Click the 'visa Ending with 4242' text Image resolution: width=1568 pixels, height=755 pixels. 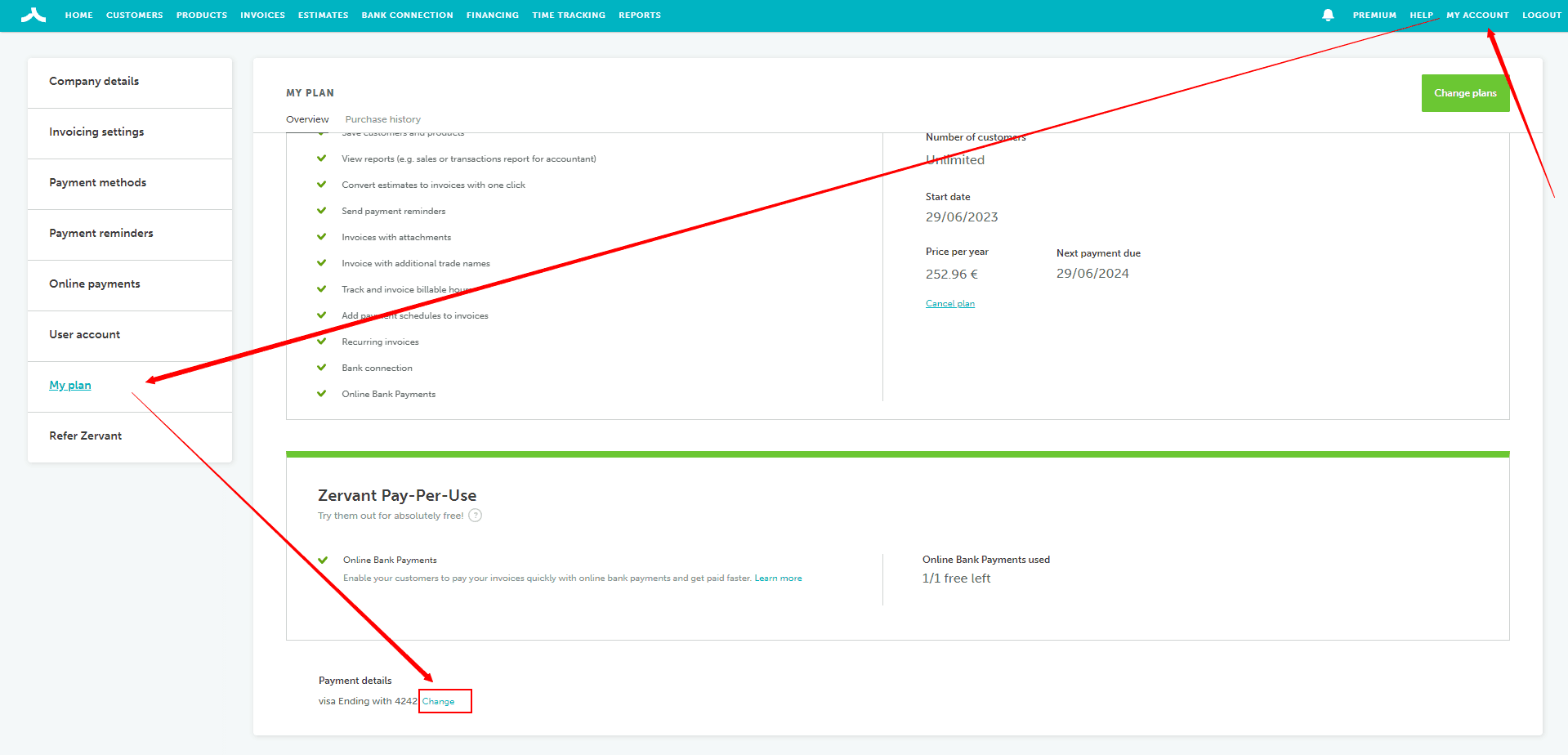click(368, 702)
